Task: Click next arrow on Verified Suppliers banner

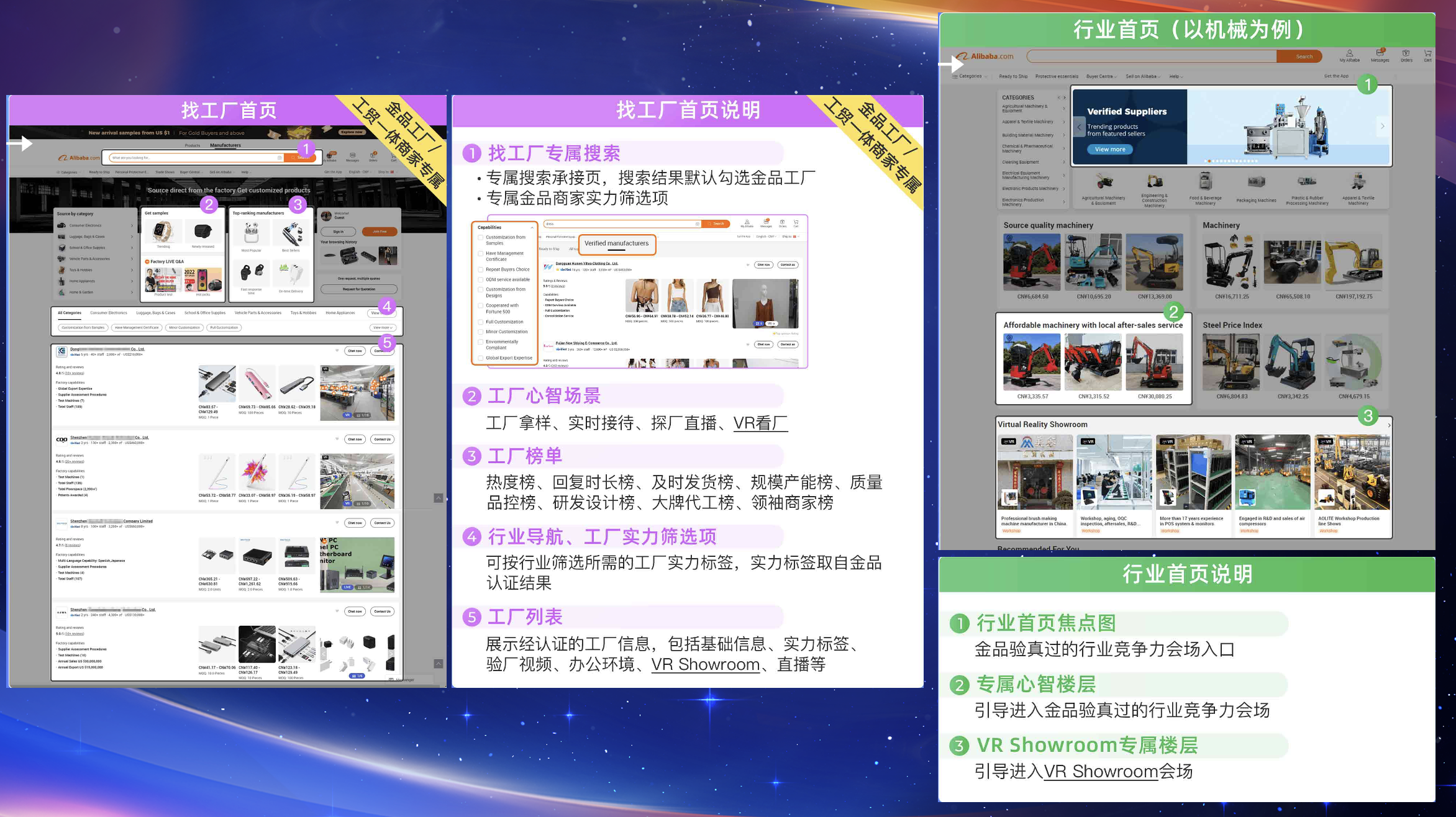Action: (1382, 126)
